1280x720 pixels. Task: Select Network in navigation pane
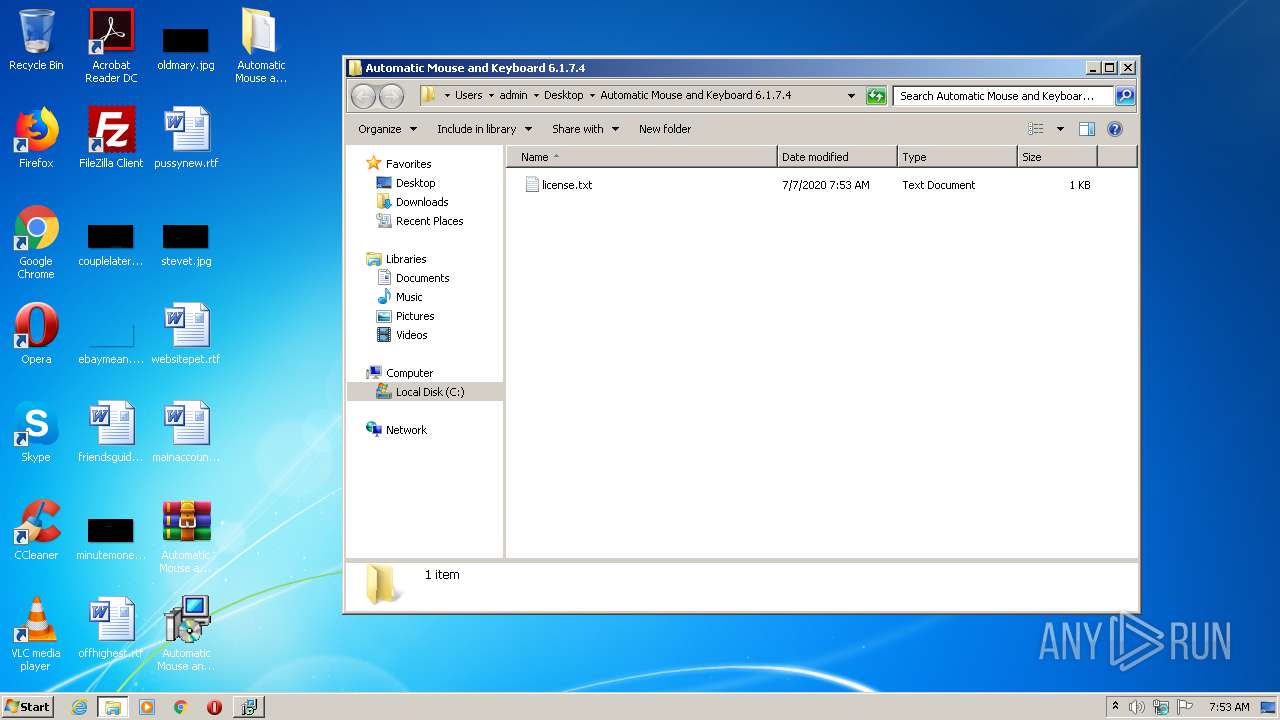click(x=406, y=430)
